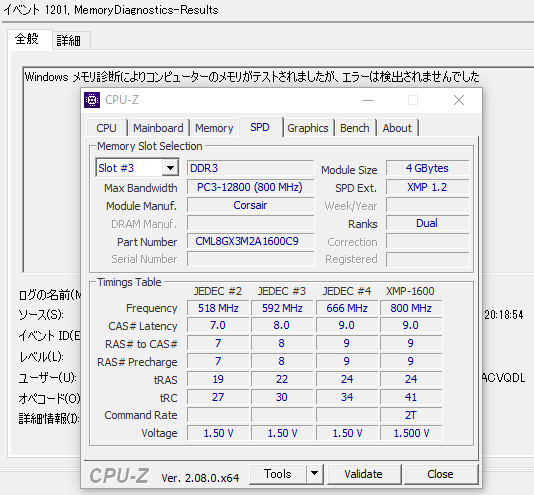Click the Tools button

(278, 474)
